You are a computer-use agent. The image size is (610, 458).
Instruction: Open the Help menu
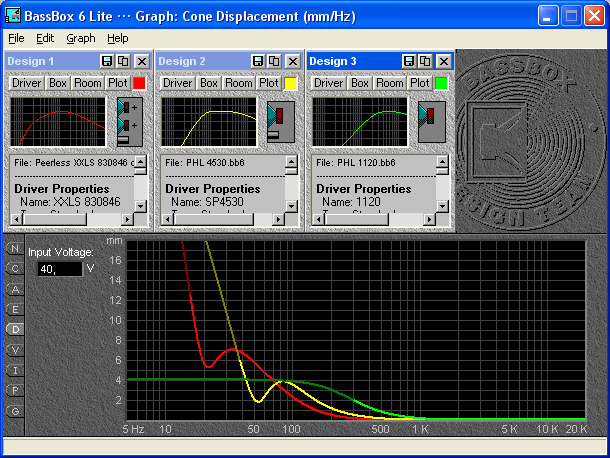point(118,38)
